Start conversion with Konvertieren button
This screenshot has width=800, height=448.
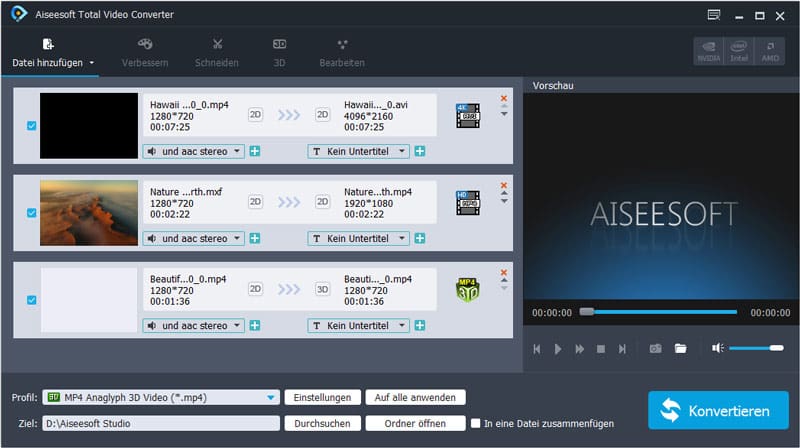tap(718, 411)
